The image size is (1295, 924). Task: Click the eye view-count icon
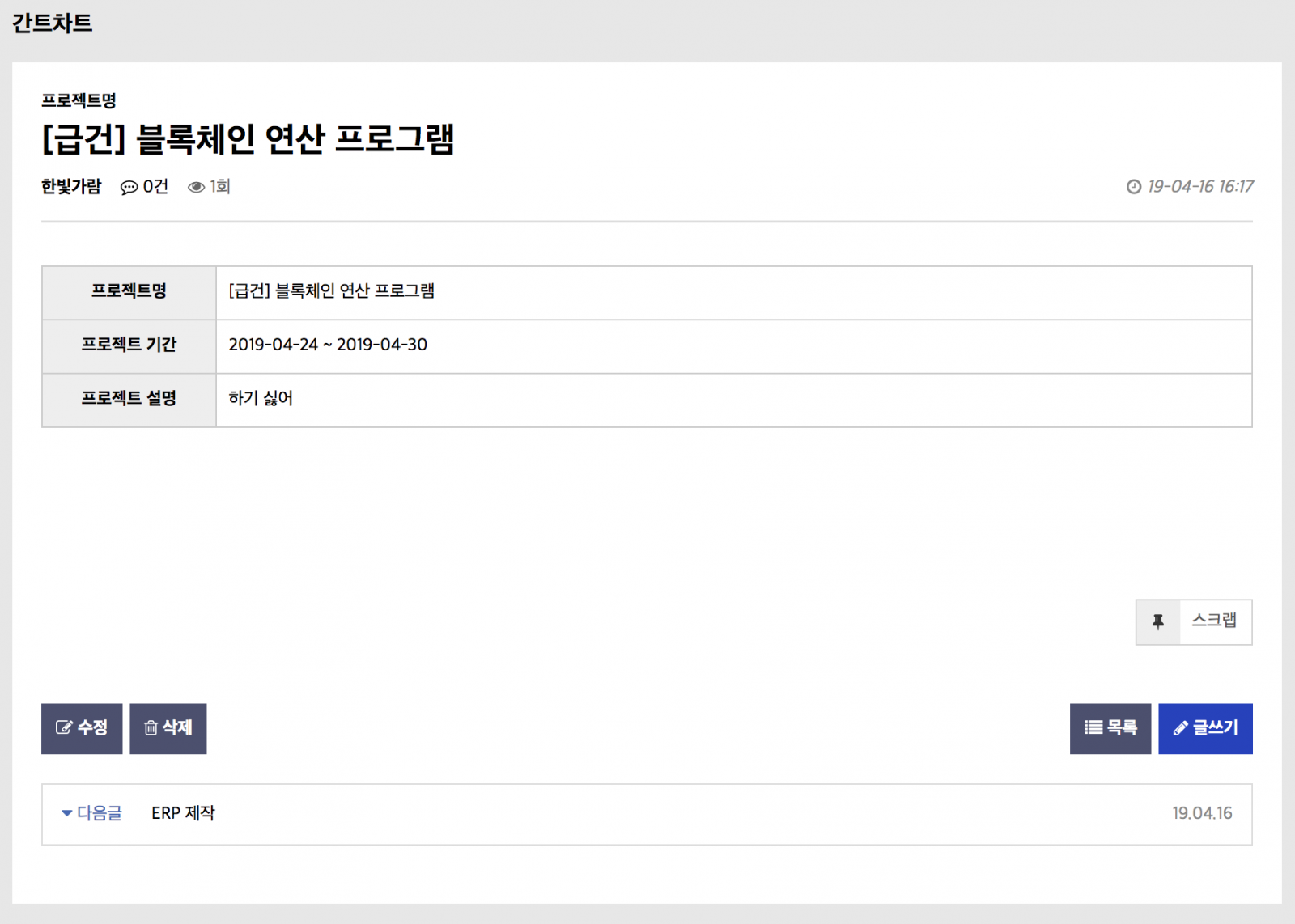point(196,188)
